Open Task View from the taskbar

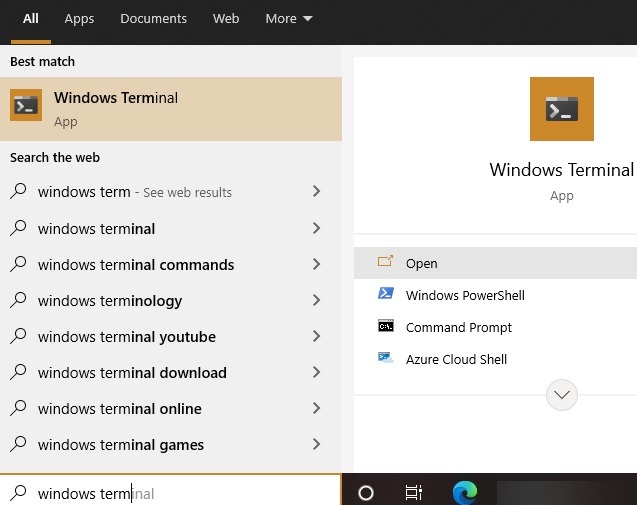[x=414, y=493]
